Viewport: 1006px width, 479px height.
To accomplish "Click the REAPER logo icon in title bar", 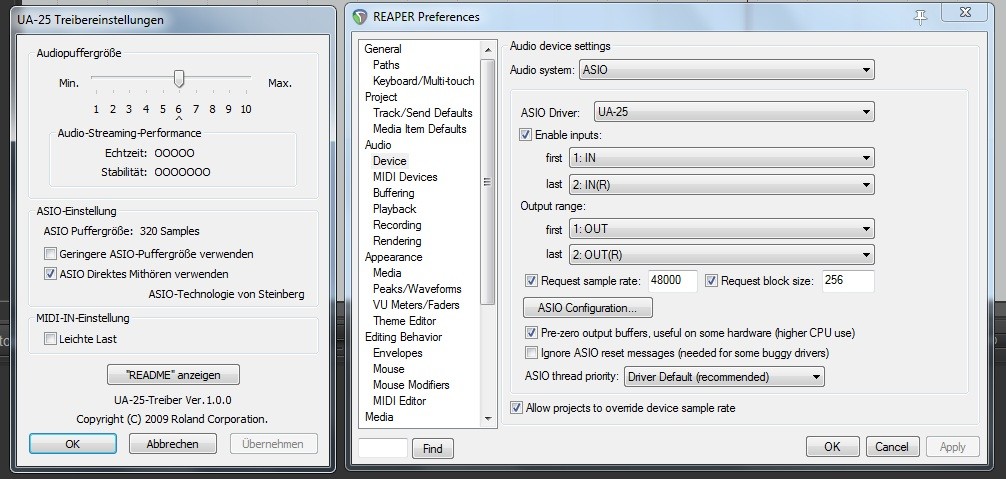I will 361,17.
